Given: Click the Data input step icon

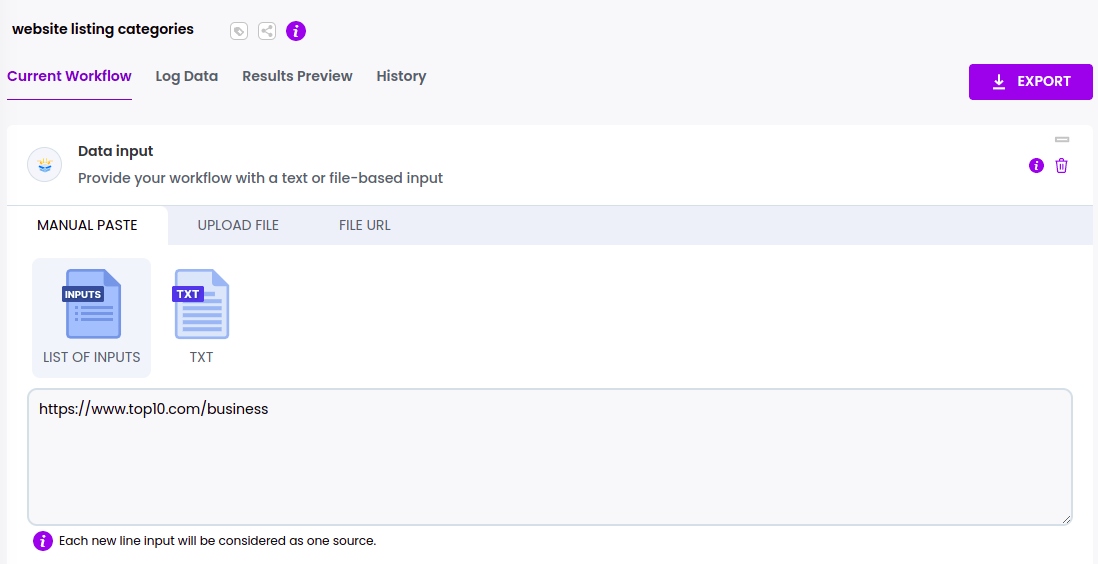Looking at the screenshot, I should pos(44,164).
